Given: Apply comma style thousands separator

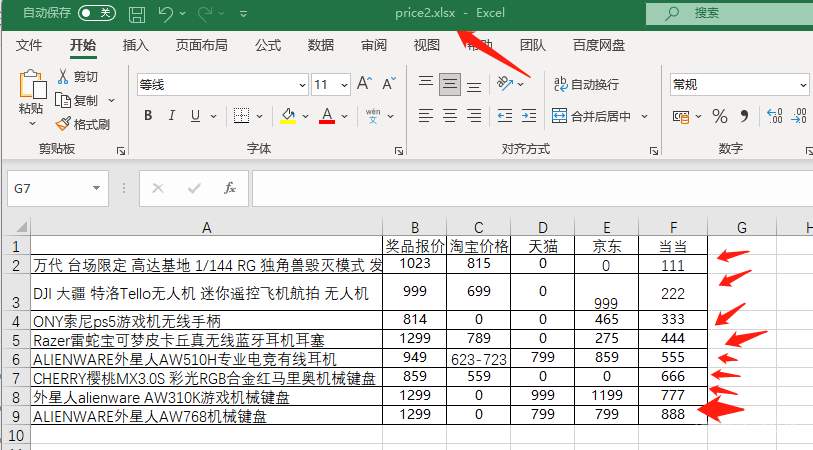Looking at the screenshot, I should [x=745, y=116].
